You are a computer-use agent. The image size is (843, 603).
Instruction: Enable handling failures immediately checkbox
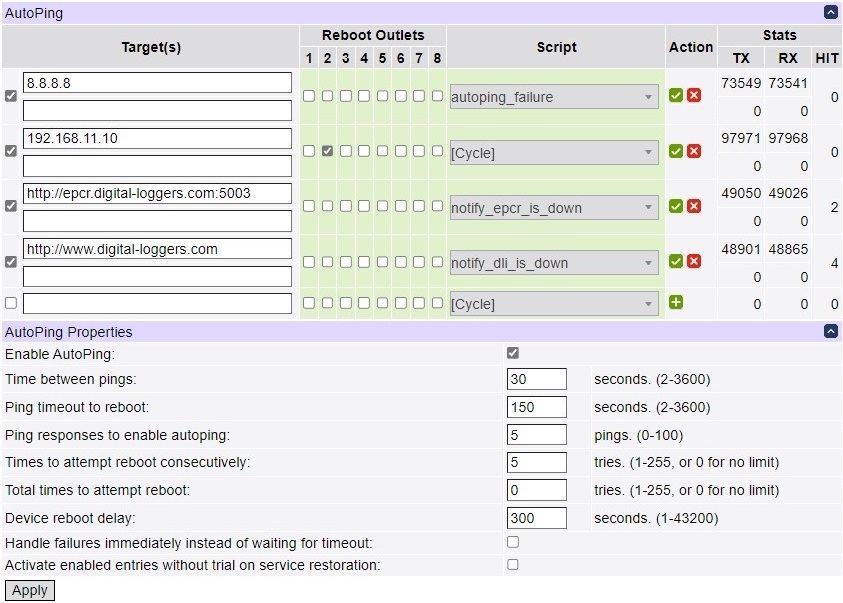(x=513, y=542)
